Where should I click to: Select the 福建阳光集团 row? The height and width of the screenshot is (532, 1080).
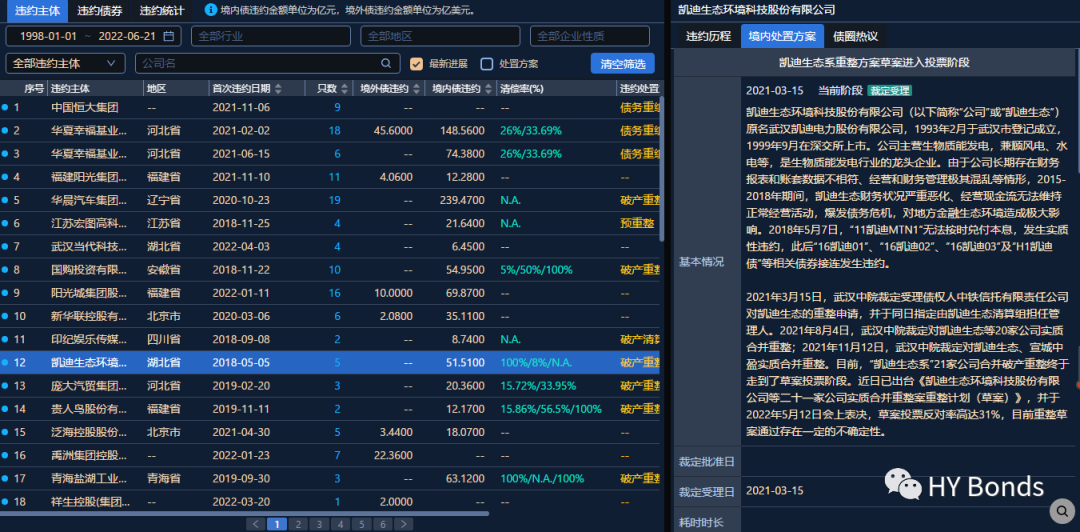331,177
